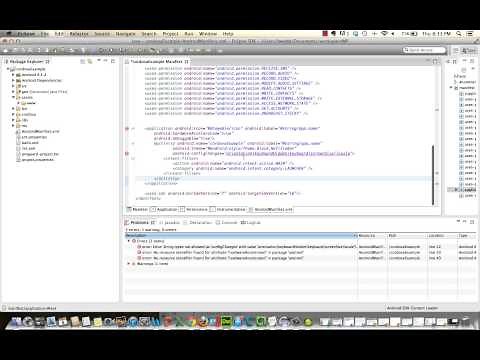Sort problems by Location column
The height and width of the screenshot is (360, 480).
(x=442, y=236)
